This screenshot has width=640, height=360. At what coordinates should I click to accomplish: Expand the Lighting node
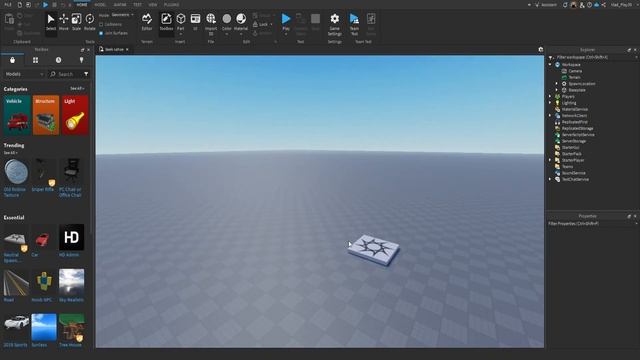(550, 103)
